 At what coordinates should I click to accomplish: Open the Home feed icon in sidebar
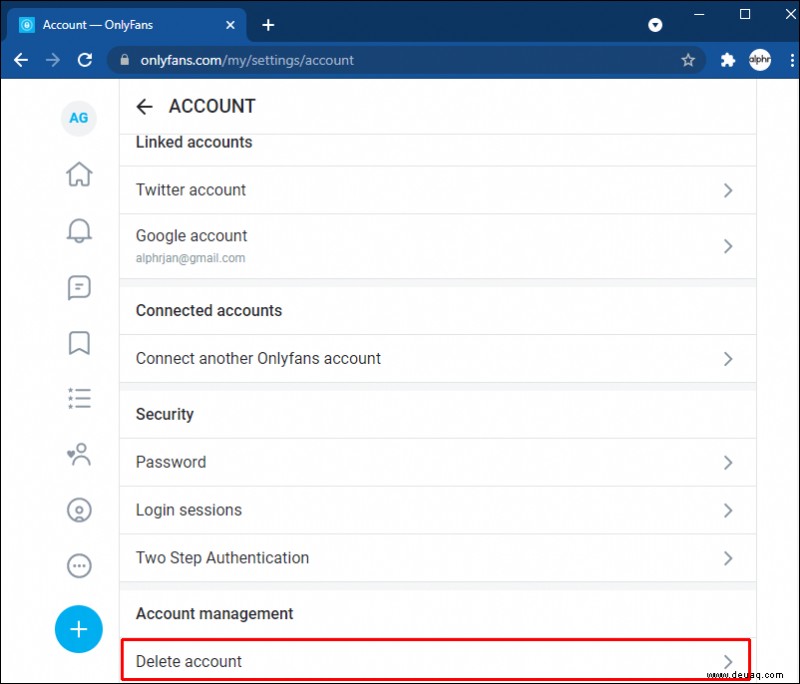79,174
